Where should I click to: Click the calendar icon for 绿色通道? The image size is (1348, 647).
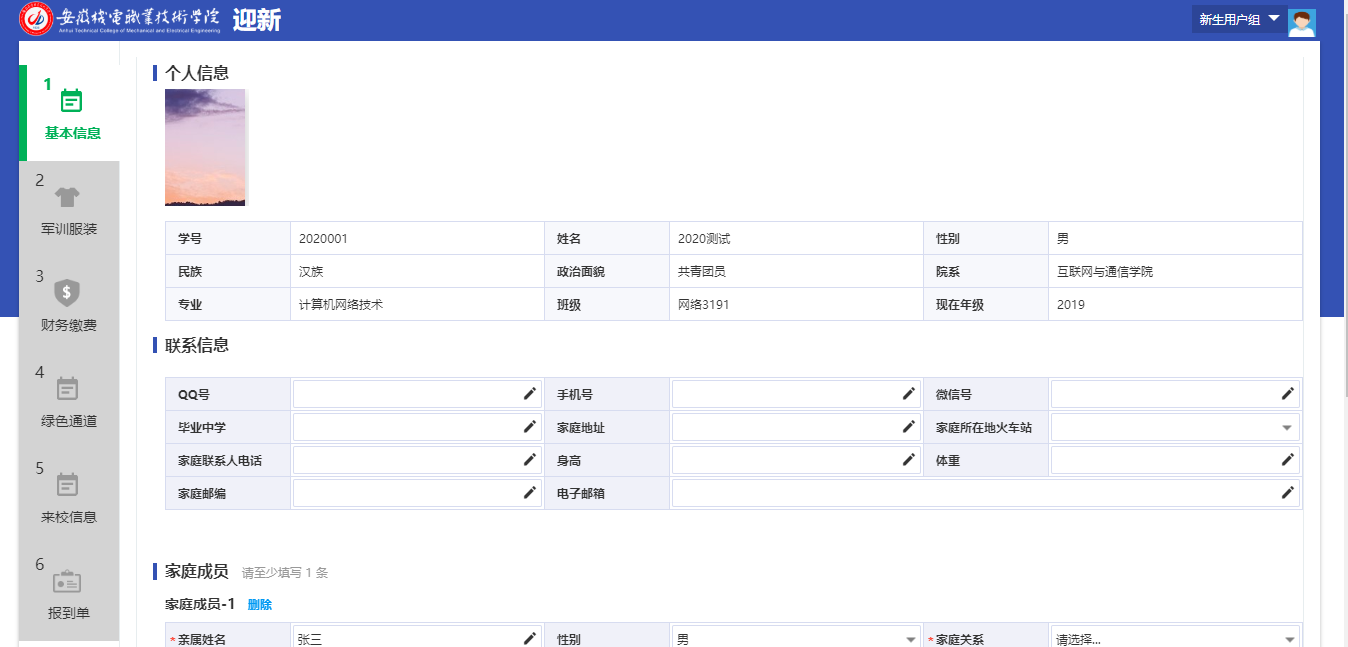coord(67,388)
